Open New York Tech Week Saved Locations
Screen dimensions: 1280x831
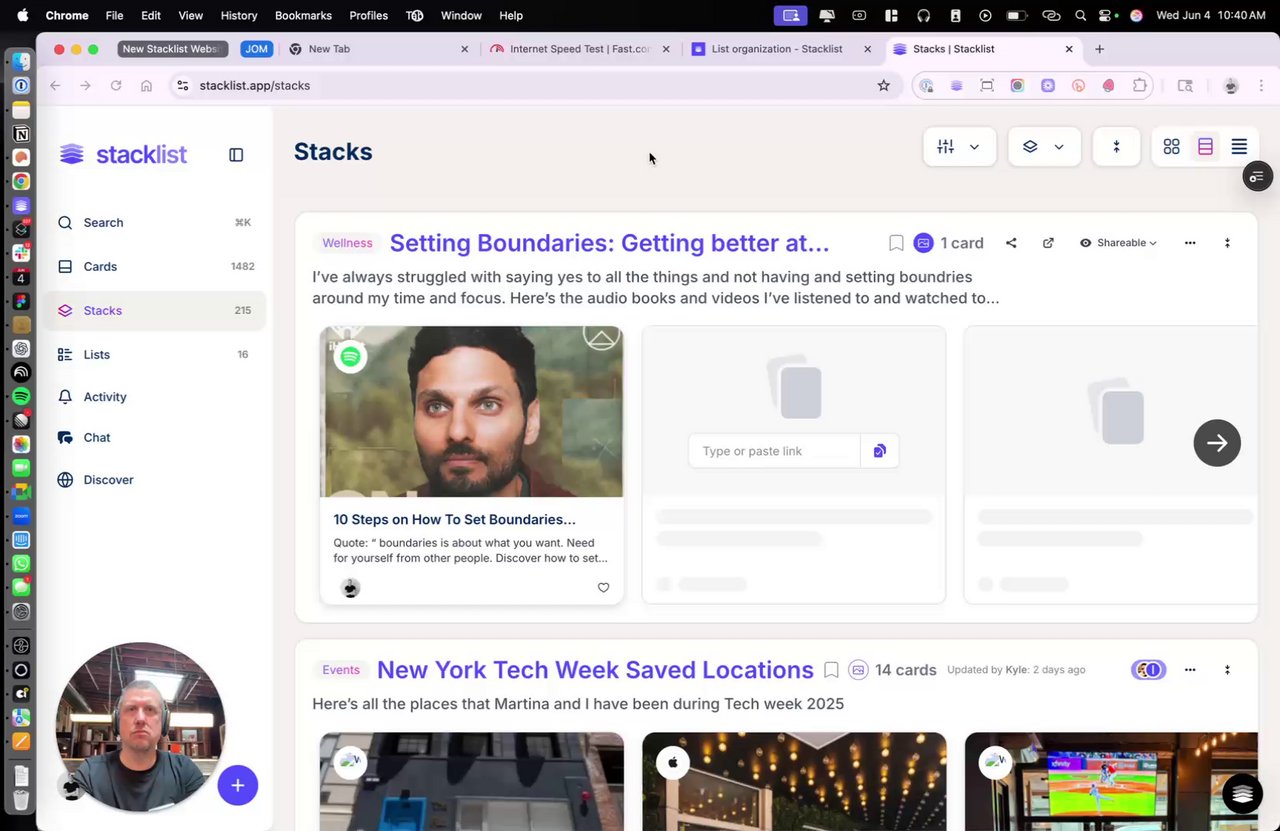click(595, 670)
